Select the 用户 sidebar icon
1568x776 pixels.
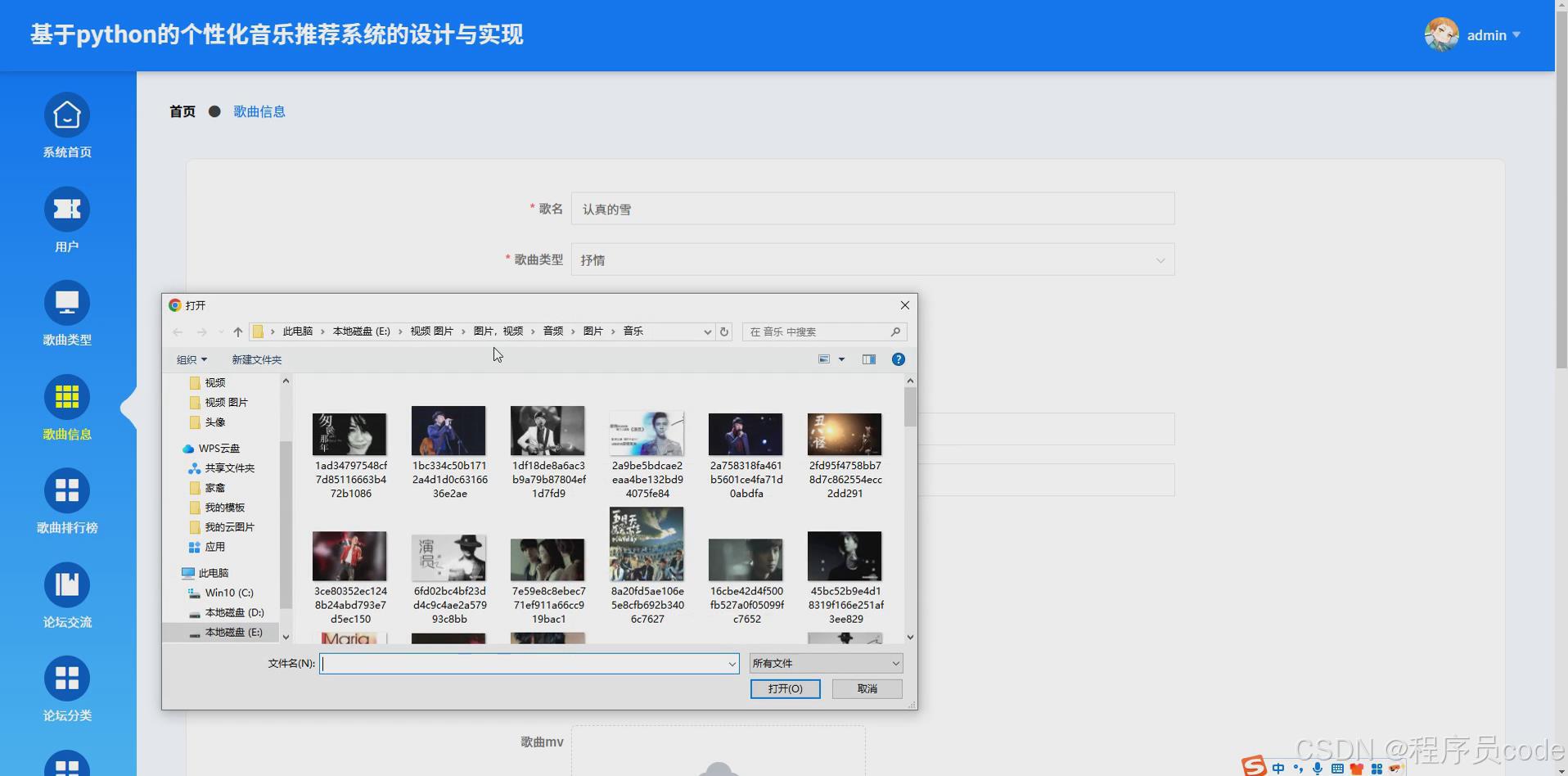coord(66,209)
